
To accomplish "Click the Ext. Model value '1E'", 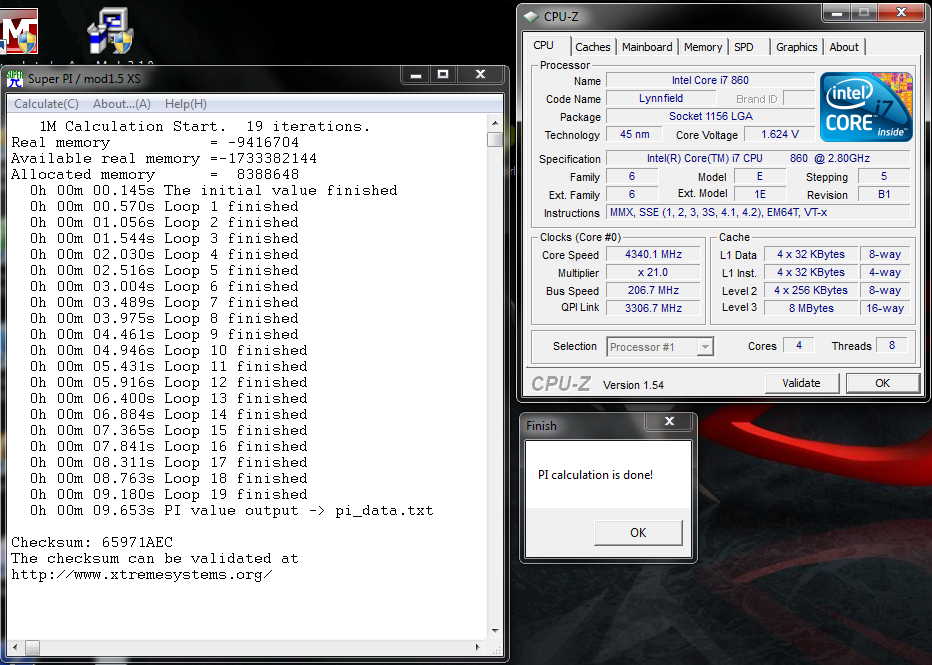I will pos(760,194).
